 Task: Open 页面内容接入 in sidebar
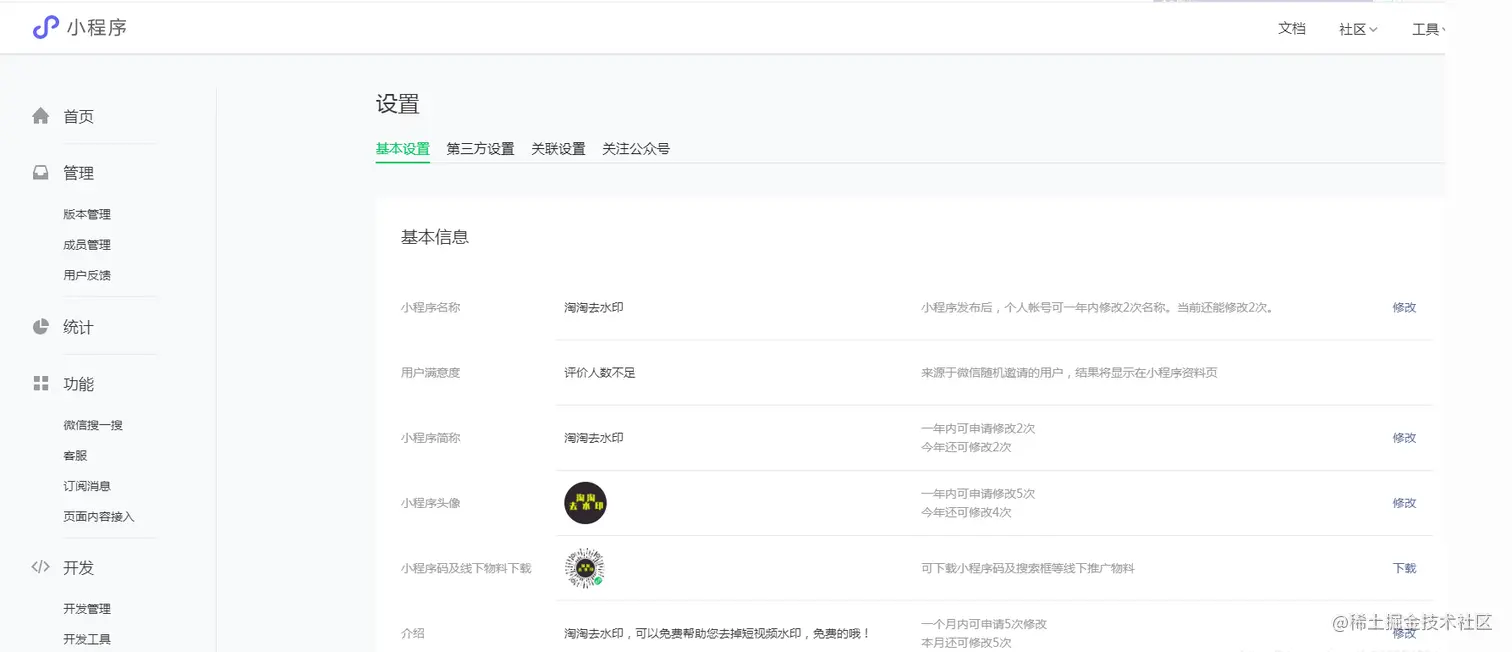(99, 517)
